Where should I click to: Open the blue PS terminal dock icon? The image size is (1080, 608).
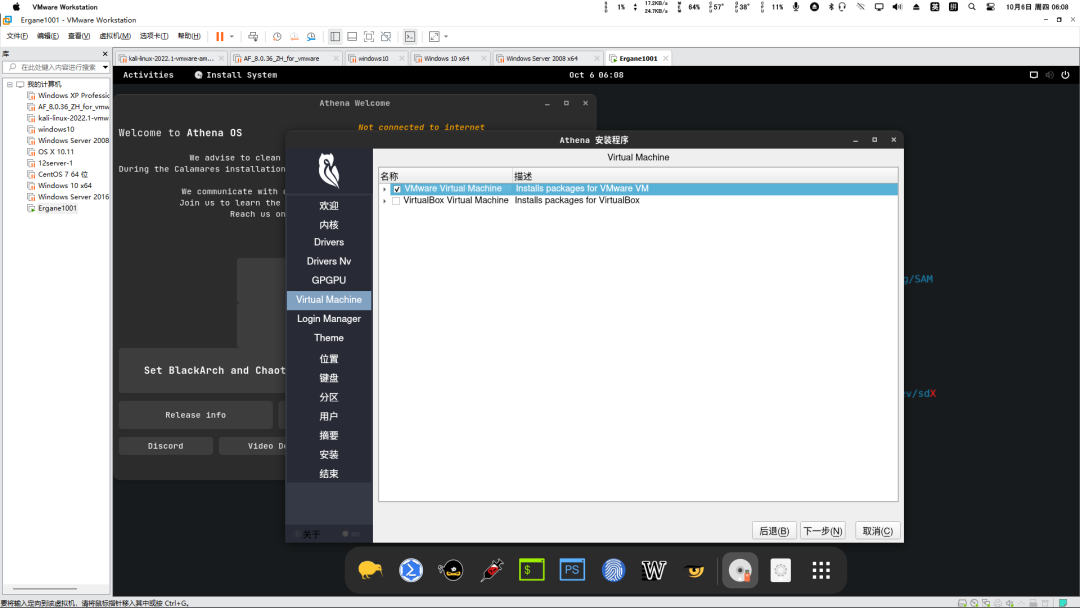point(572,570)
